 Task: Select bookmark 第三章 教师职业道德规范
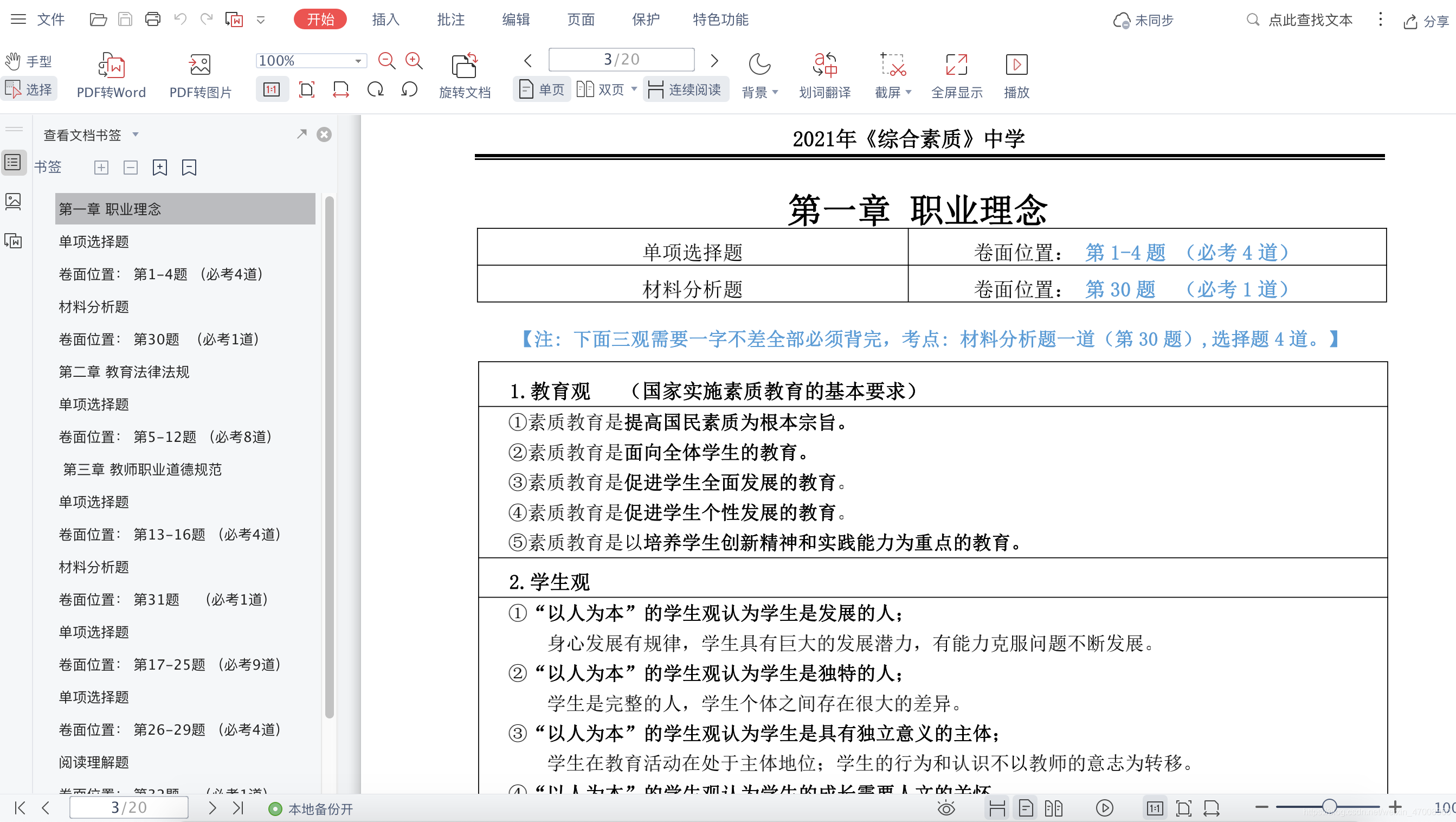coord(142,469)
